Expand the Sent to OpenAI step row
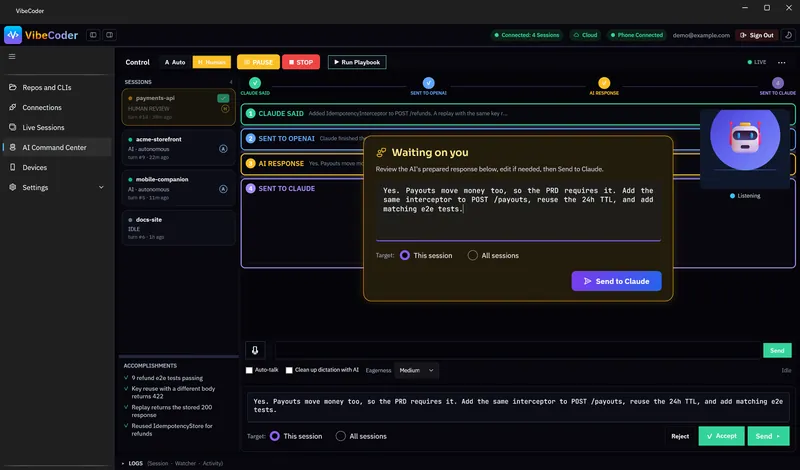 click(304, 138)
